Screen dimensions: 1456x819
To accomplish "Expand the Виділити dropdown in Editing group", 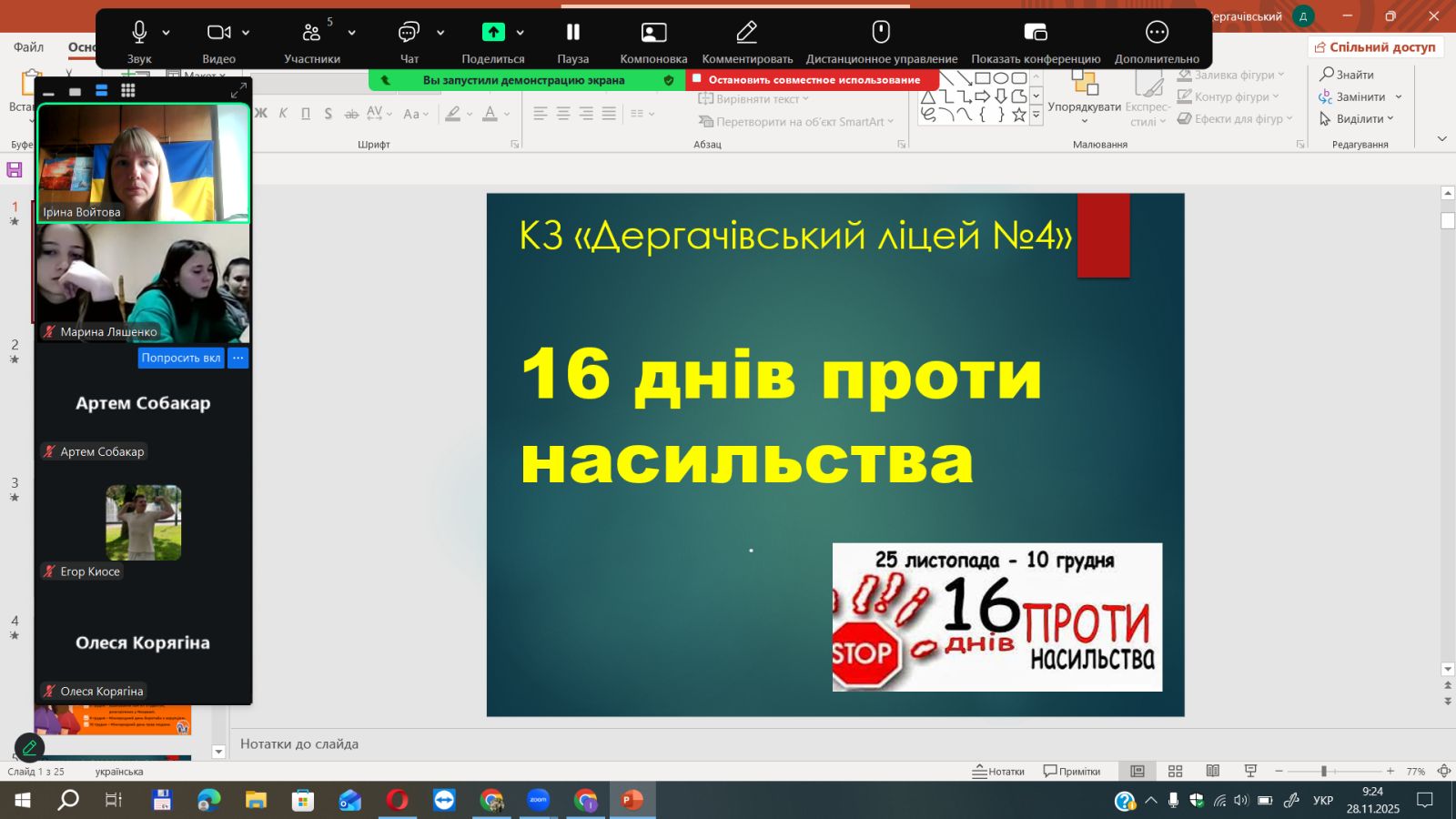I will pos(1390,118).
